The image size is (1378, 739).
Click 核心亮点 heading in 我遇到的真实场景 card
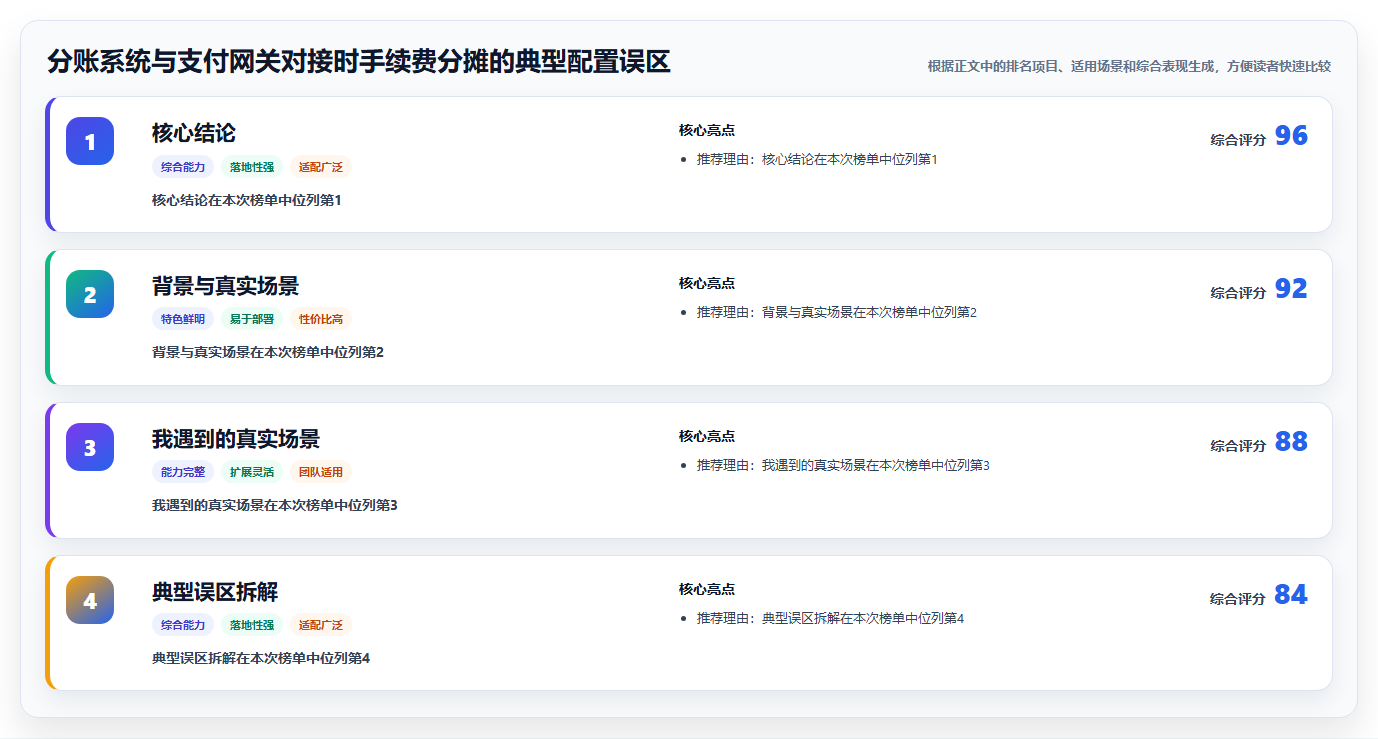pyautogui.click(x=707, y=436)
